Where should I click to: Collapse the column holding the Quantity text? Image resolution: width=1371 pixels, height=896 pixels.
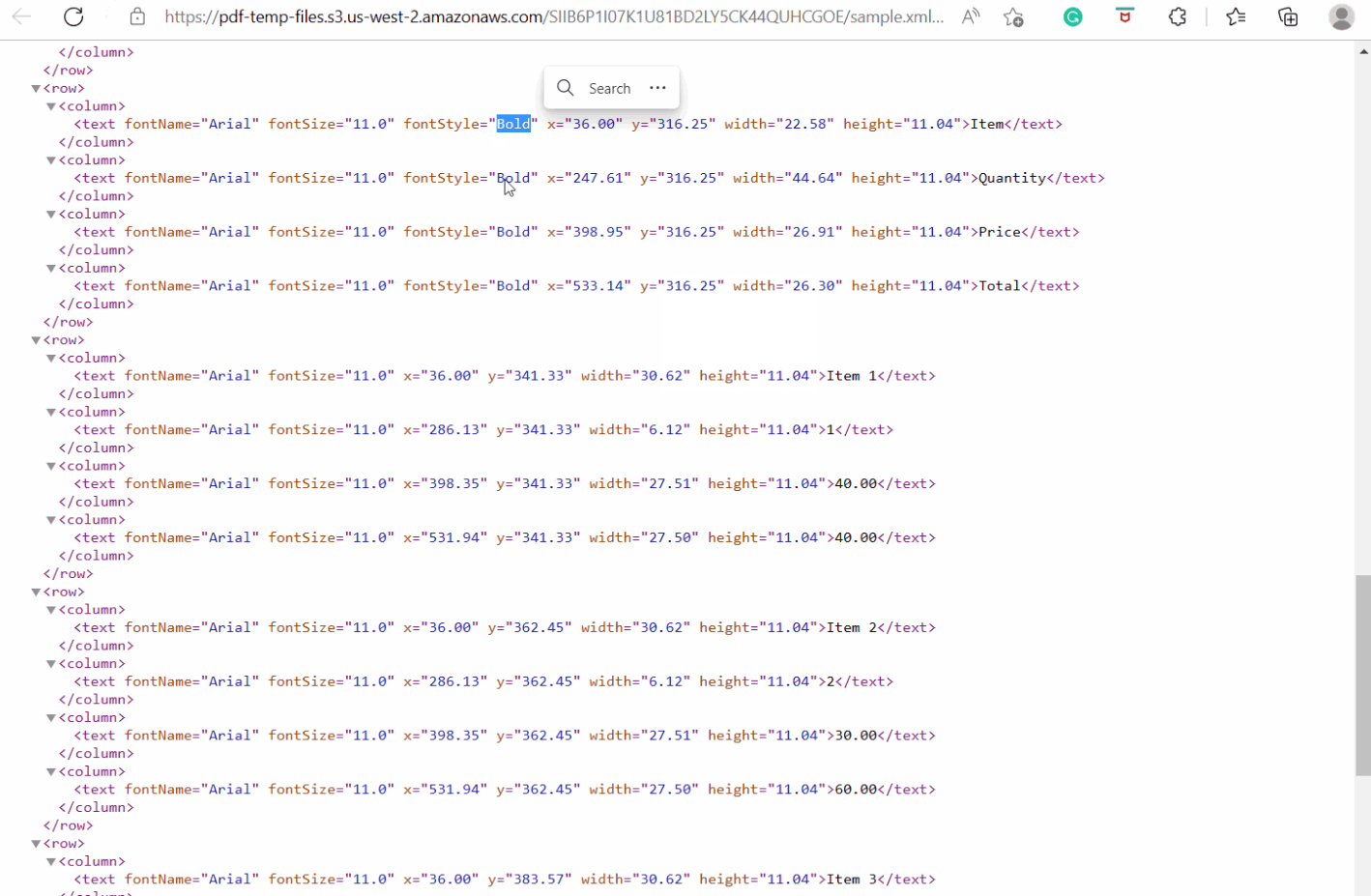[50, 159]
